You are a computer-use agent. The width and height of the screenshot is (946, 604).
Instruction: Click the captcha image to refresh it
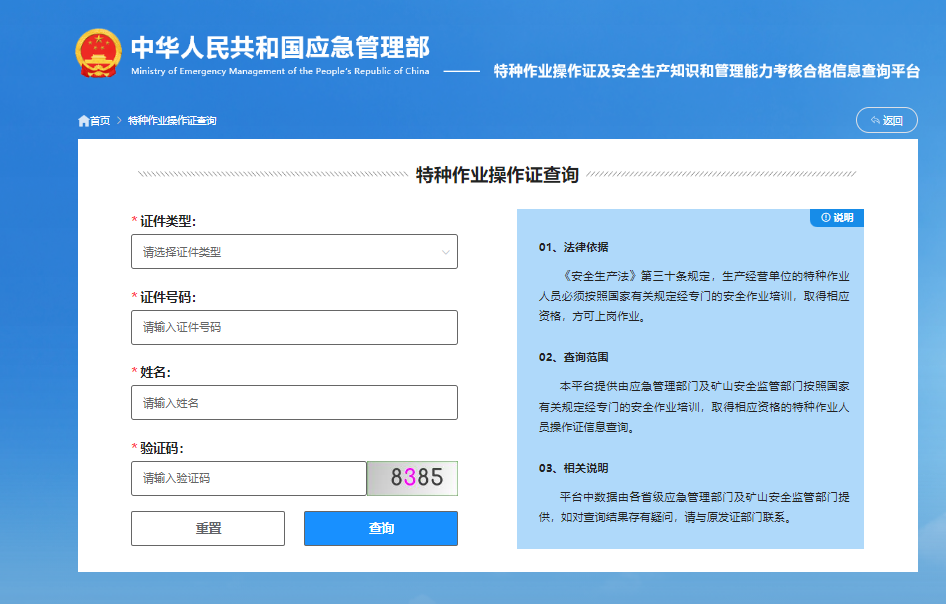click(x=412, y=478)
